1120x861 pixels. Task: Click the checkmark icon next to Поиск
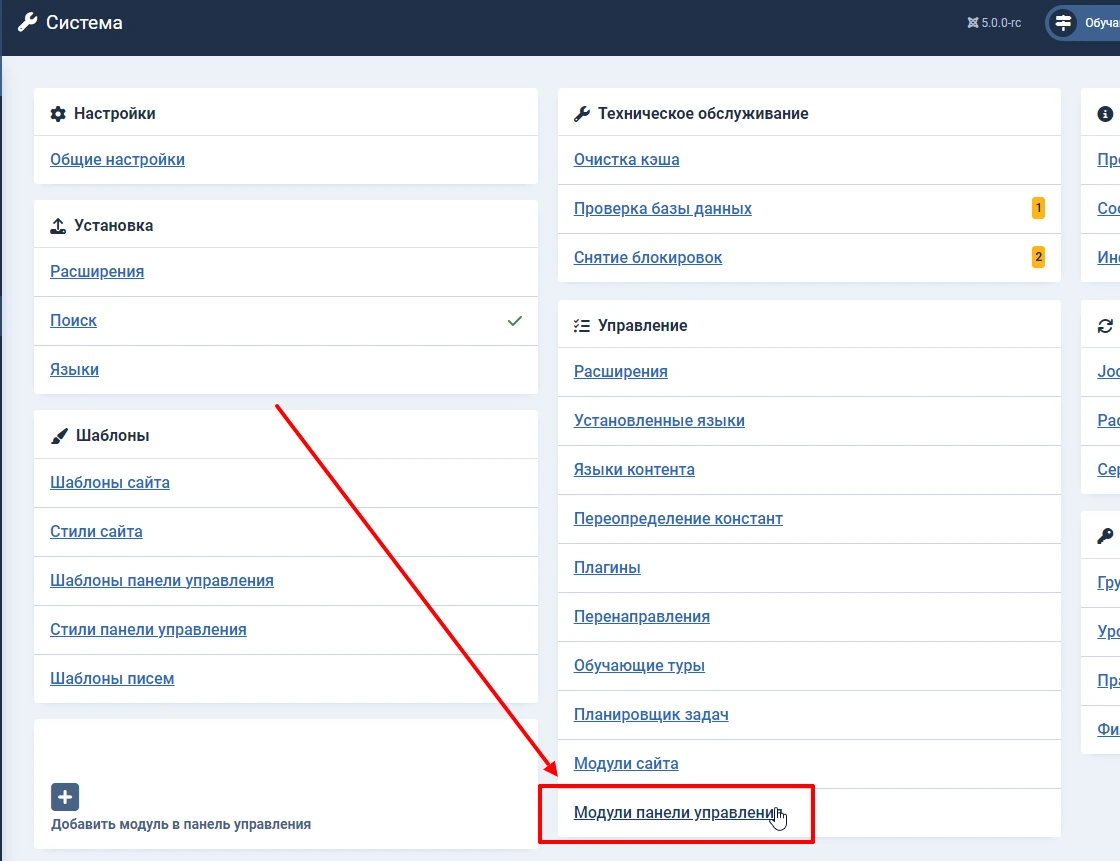(514, 321)
